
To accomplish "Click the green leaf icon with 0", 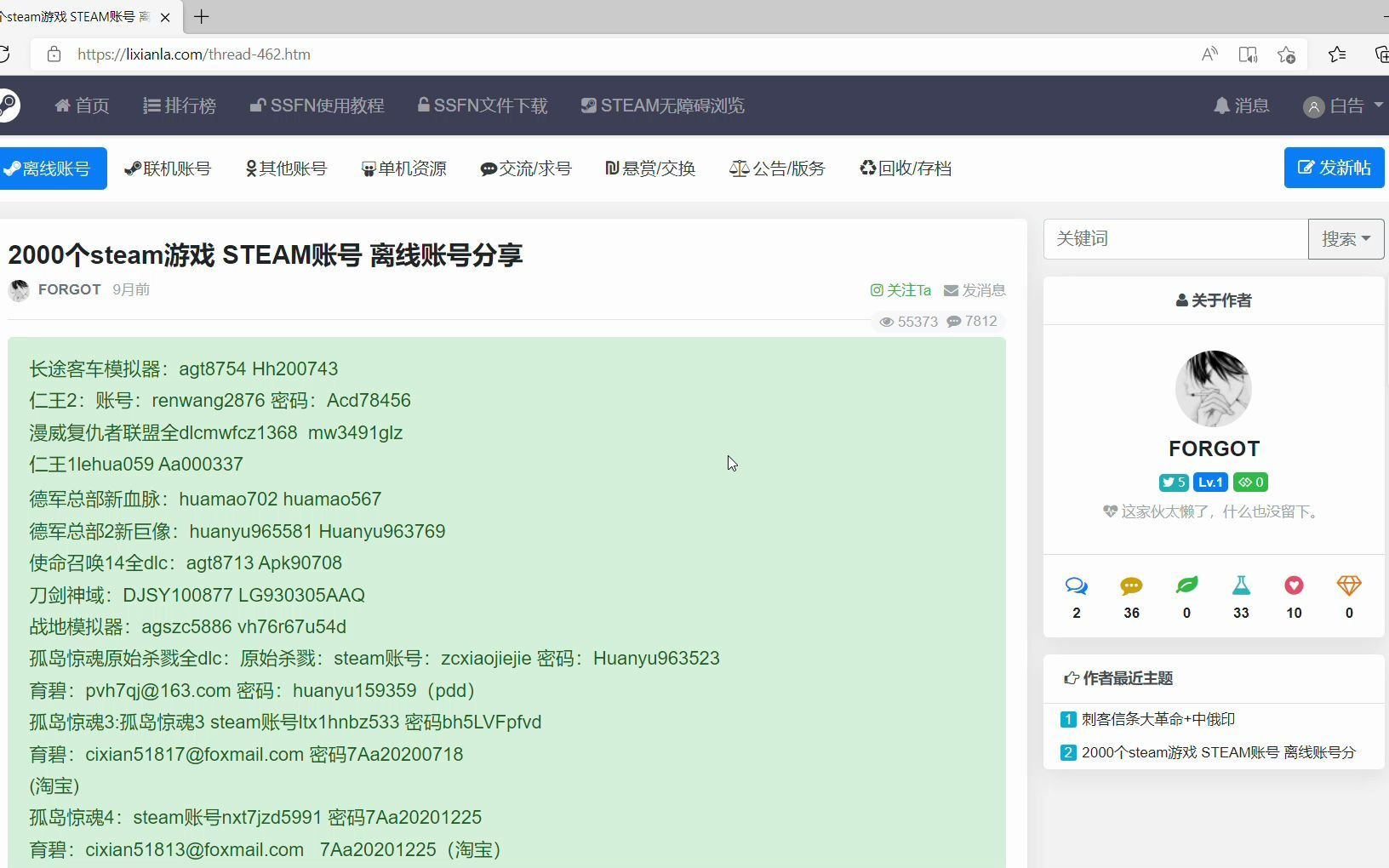I will pyautogui.click(x=1186, y=585).
